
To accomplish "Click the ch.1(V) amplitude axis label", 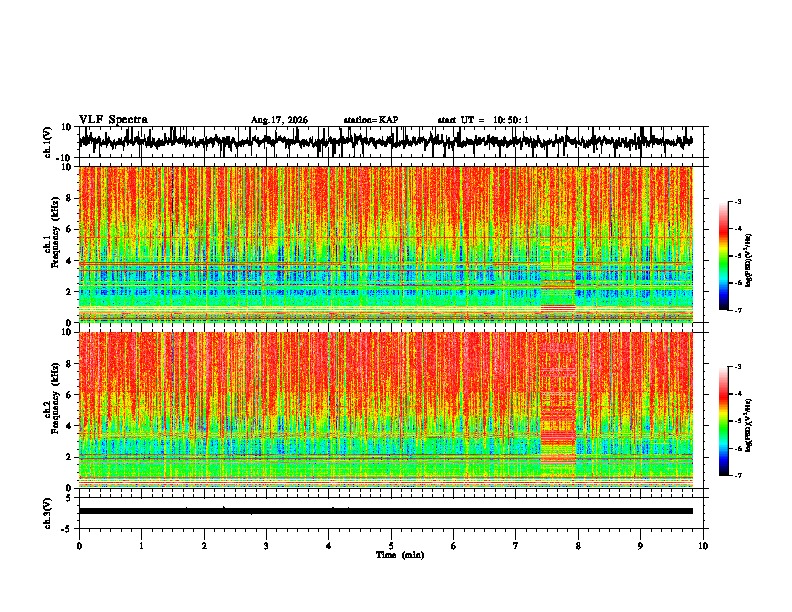I will point(48,142).
